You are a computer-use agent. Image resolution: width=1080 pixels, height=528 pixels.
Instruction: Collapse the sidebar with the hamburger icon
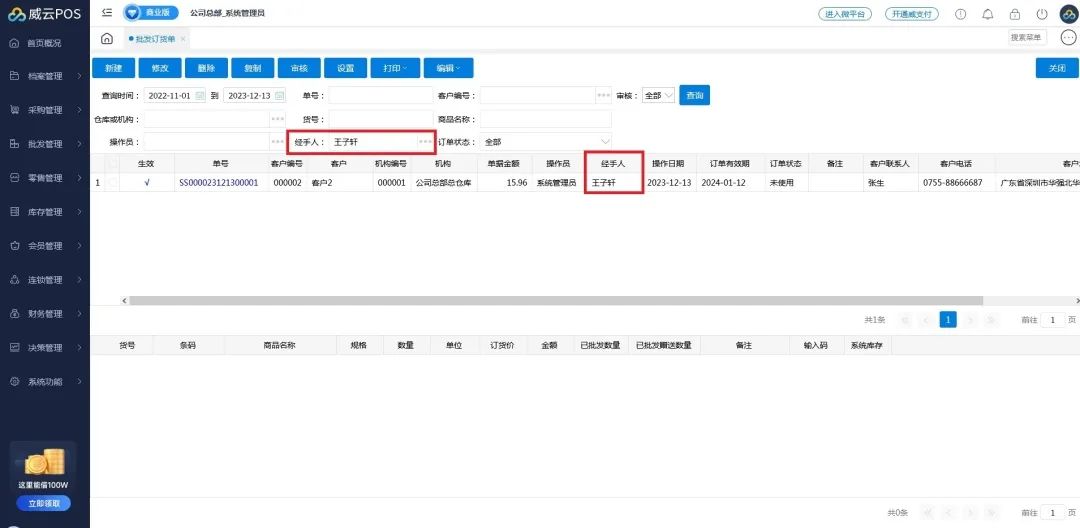[107, 13]
